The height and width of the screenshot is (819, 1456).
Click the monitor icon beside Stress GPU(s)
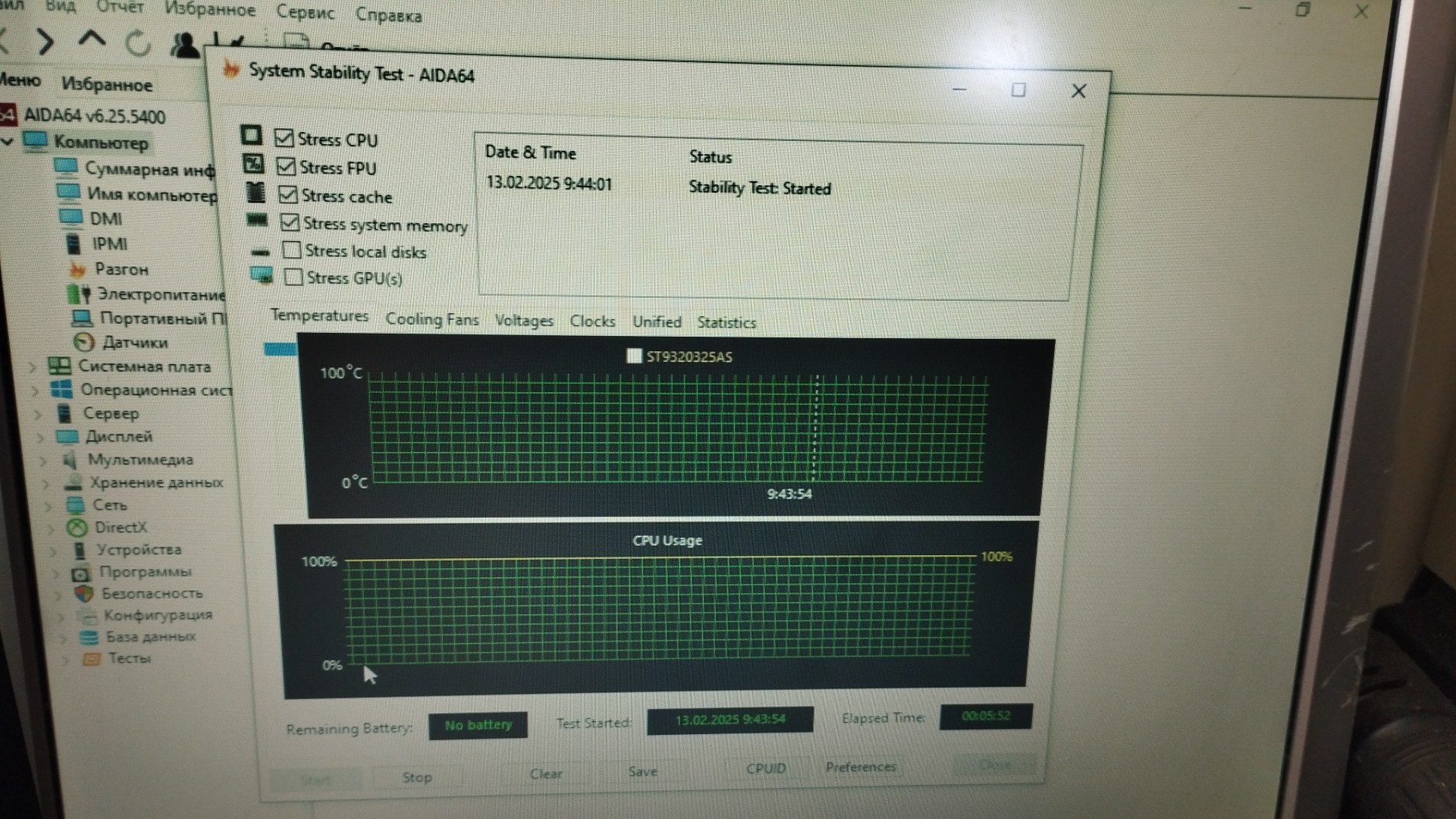click(262, 275)
